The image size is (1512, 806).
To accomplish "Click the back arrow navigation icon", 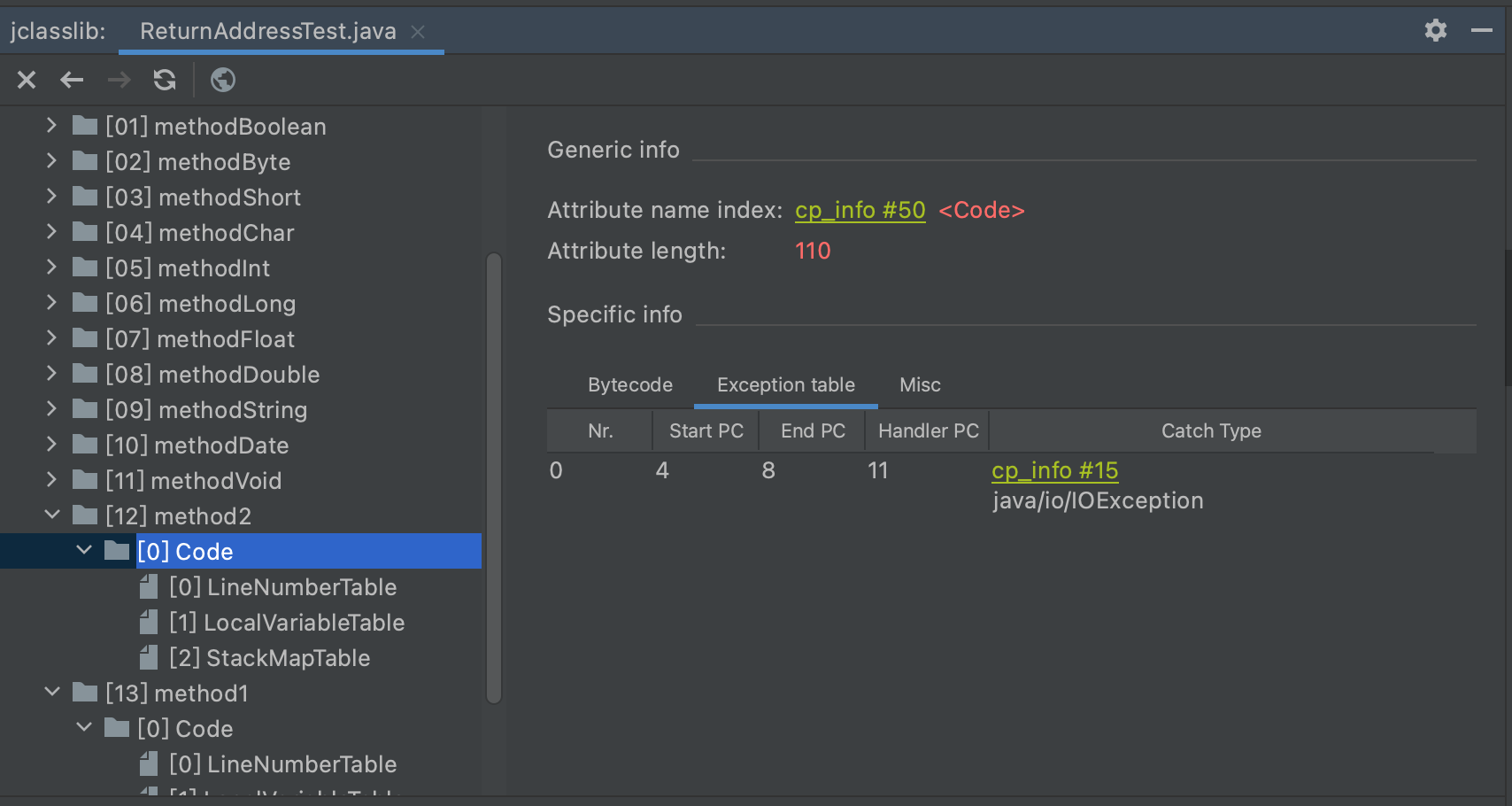I will click(x=72, y=81).
